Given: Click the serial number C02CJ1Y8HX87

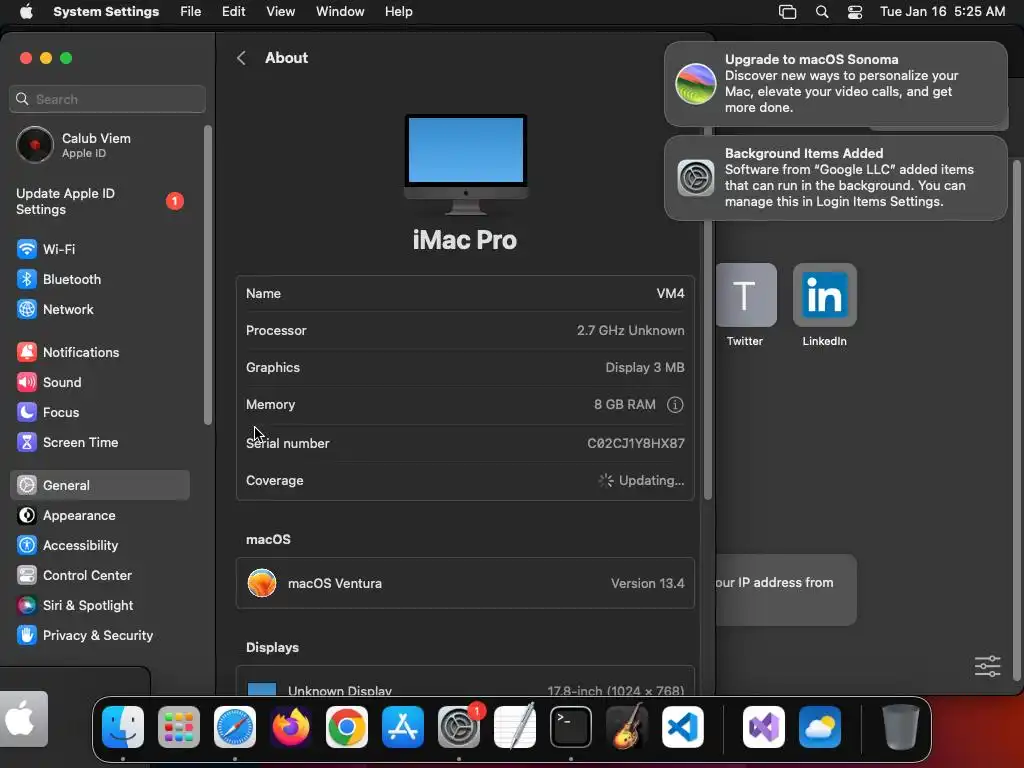Looking at the screenshot, I should (x=635, y=443).
